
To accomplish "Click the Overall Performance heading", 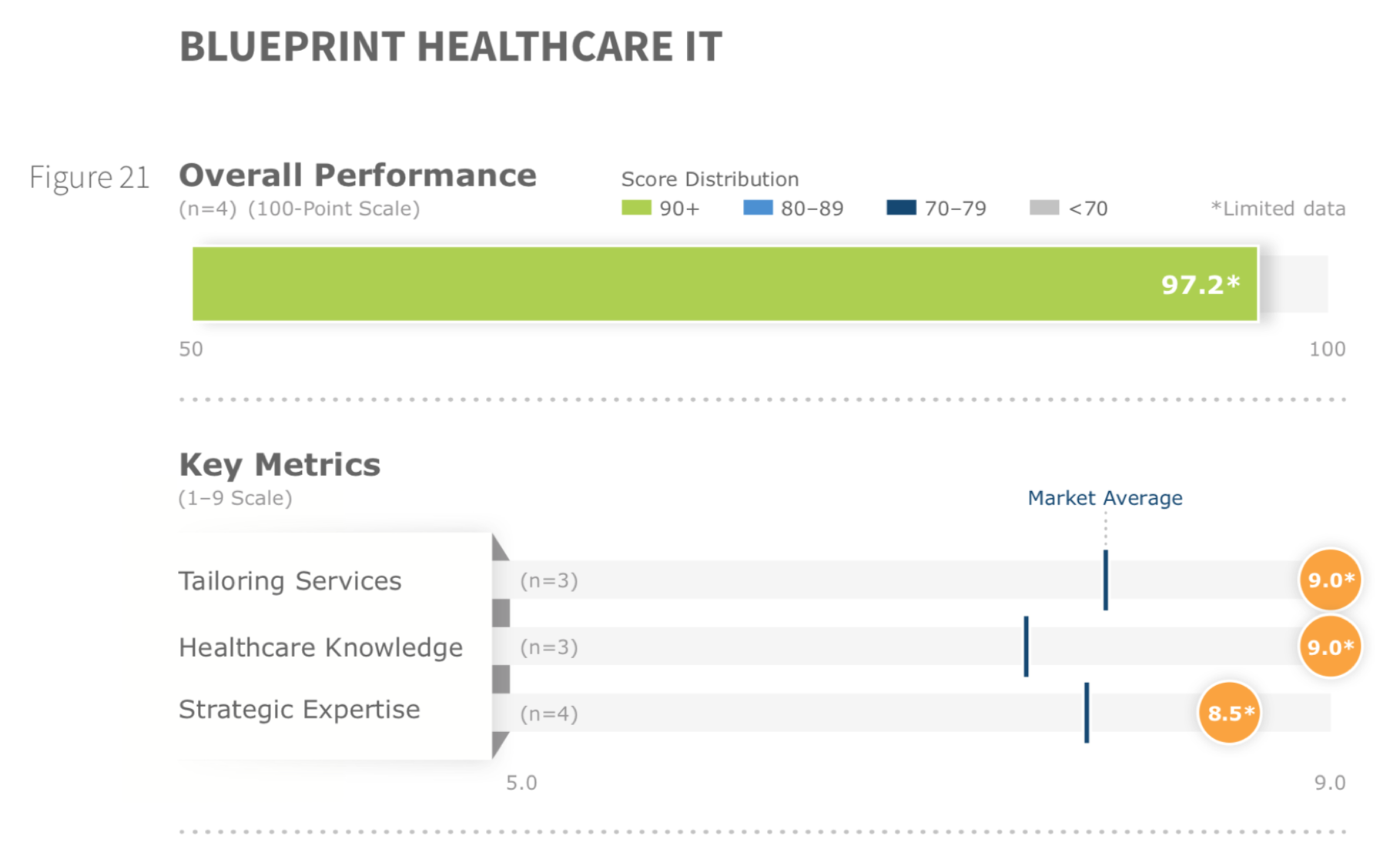I will (358, 176).
